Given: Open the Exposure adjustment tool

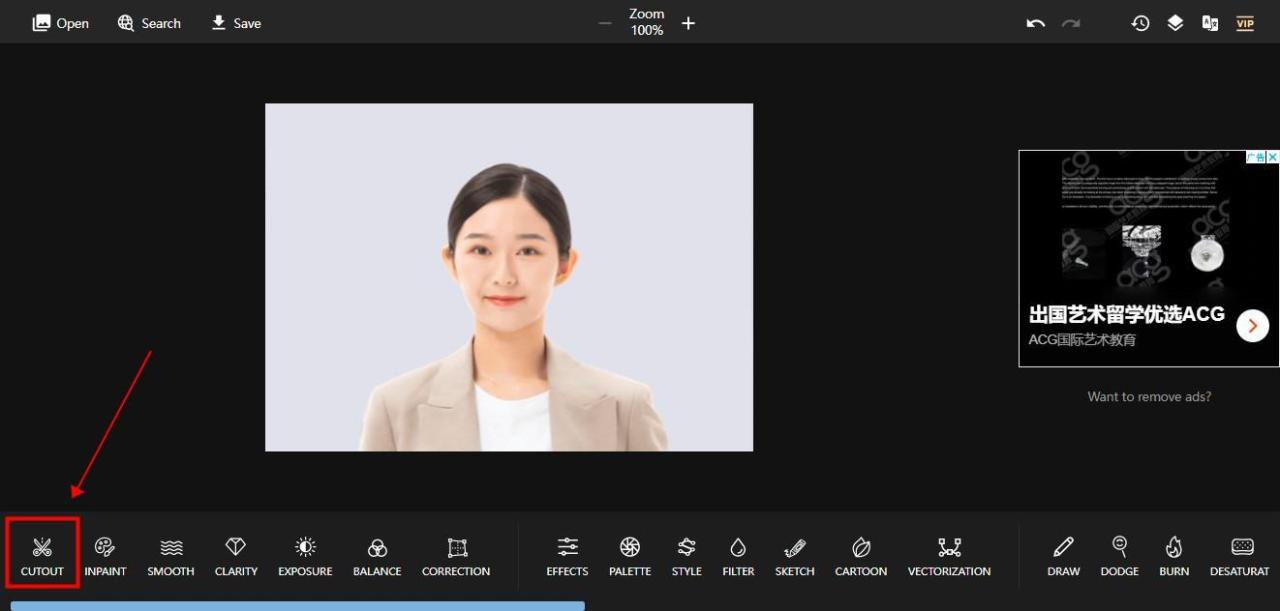Looking at the screenshot, I should (x=305, y=555).
